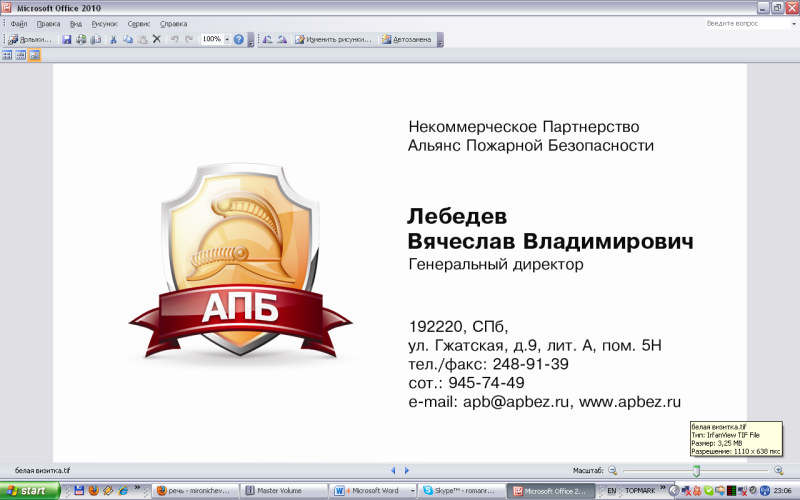Click the Изменить рисунки button

pos(334,39)
